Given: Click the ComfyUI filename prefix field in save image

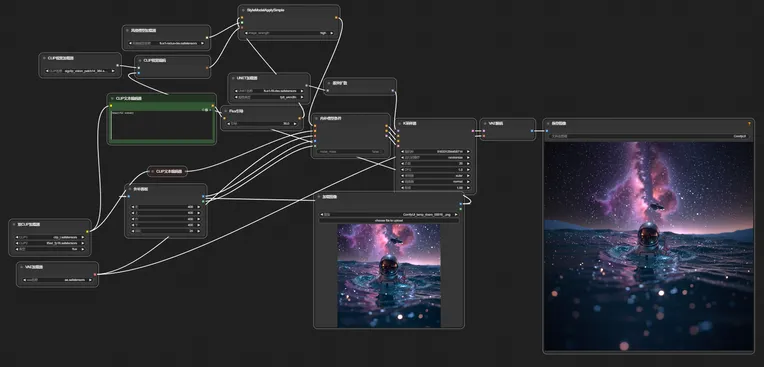Looking at the screenshot, I should [x=649, y=136].
